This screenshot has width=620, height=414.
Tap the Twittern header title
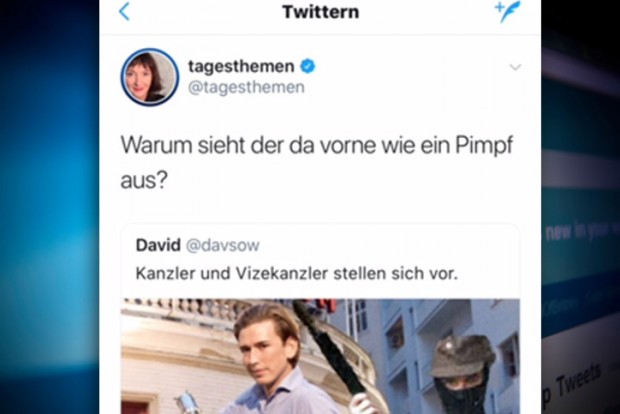click(x=321, y=12)
